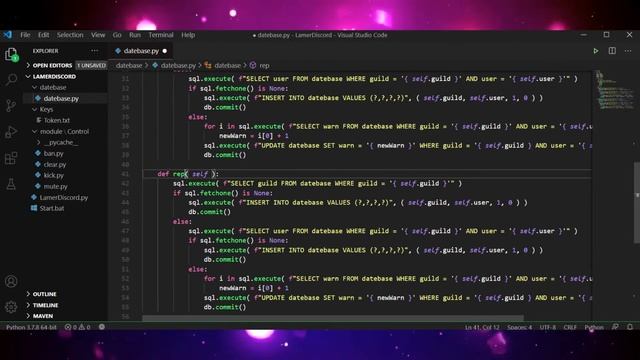Select language mode Python in status bar
The height and width of the screenshot is (360, 640).
tap(594, 327)
